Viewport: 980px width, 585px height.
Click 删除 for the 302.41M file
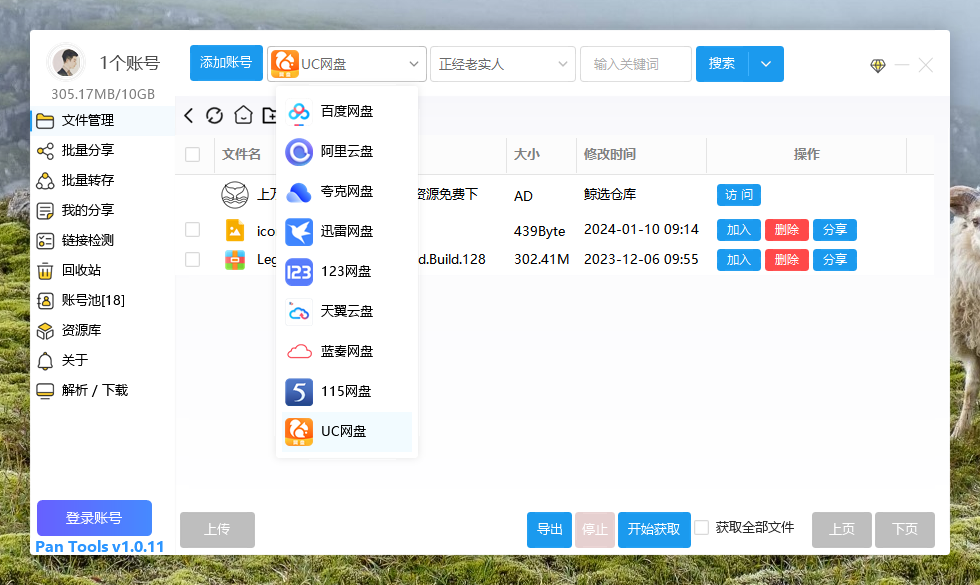(x=786, y=260)
